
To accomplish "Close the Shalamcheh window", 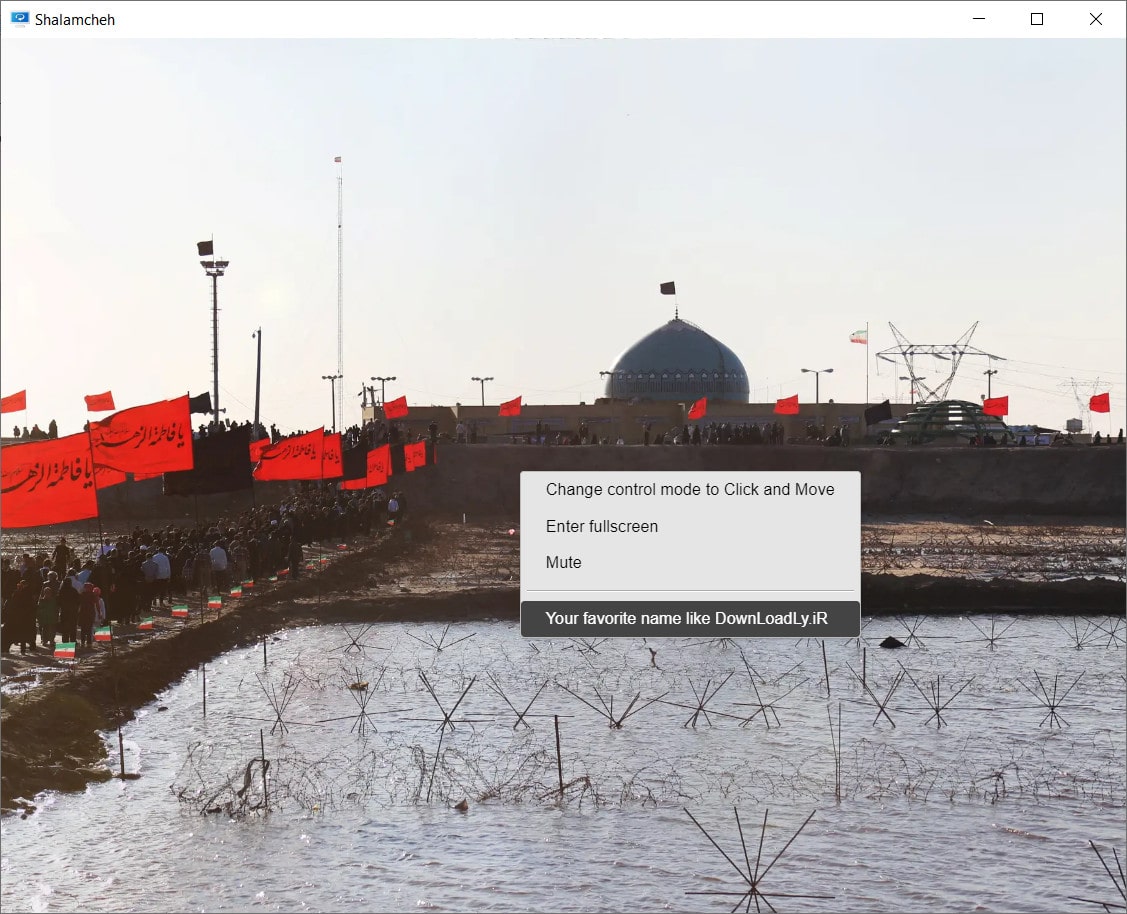I will click(x=1095, y=19).
